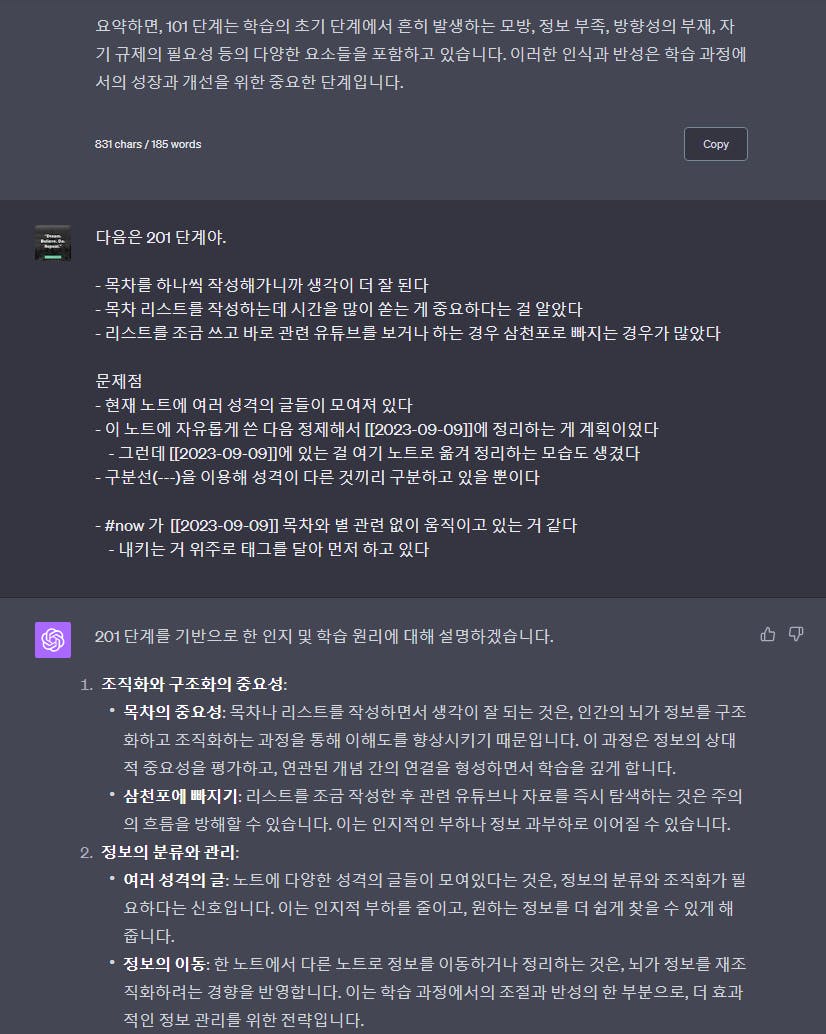
Task: Click the Copy button
Action: pyautogui.click(x=715, y=144)
